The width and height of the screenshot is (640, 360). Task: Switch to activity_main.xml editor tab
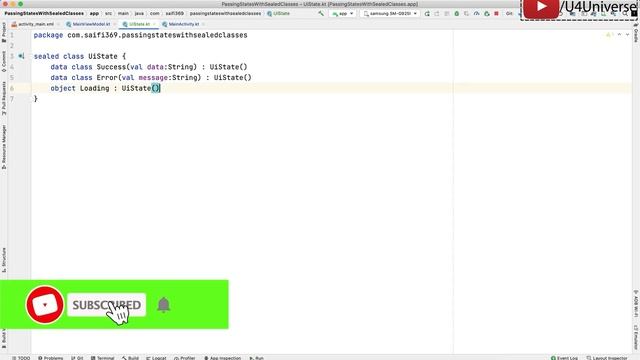36,24
